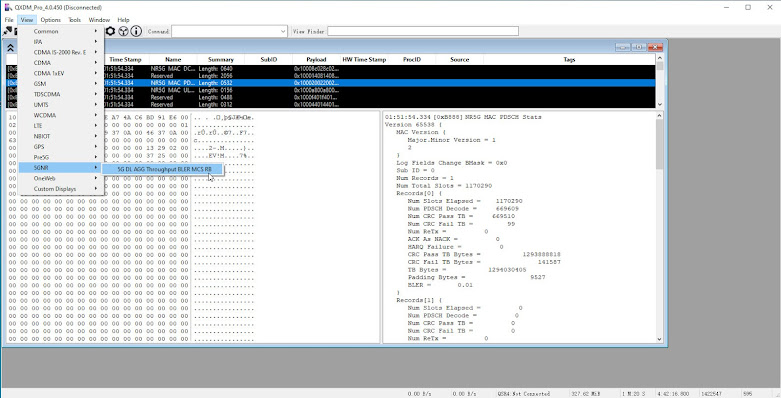Viewport: 781px width, 398px height.
Task: Click the 'TB Bytes = 1294030405' line
Action: coord(467,270)
